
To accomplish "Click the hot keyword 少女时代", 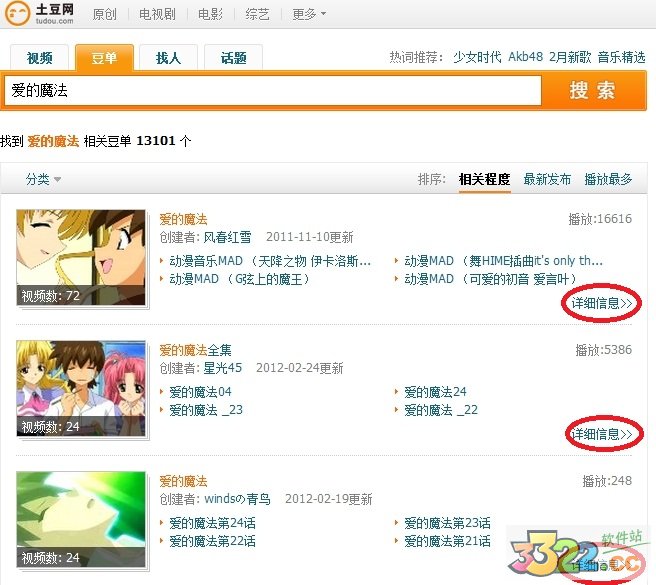I will click(477, 57).
